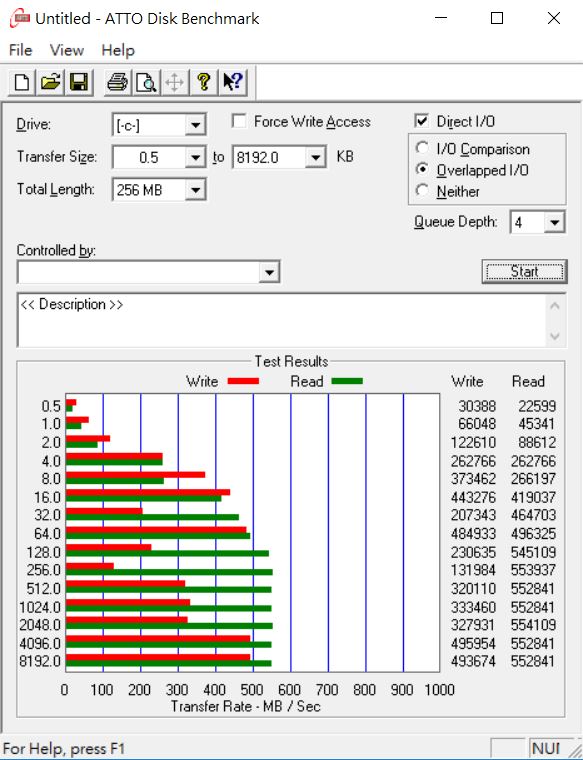Print the results with printer icon
The image size is (583, 760).
pos(117,82)
